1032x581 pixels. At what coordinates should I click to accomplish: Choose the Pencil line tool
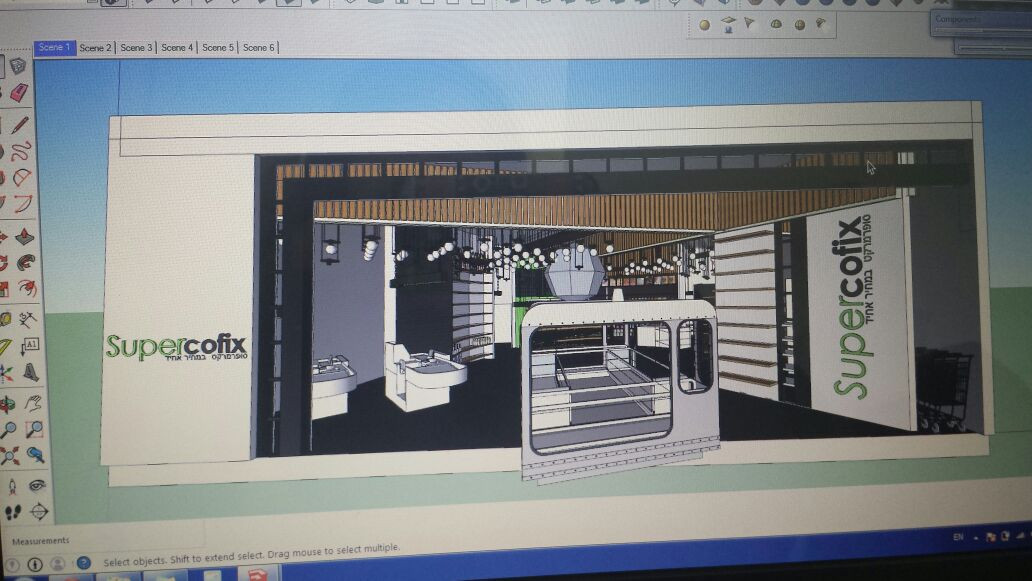pyautogui.click(x=20, y=124)
